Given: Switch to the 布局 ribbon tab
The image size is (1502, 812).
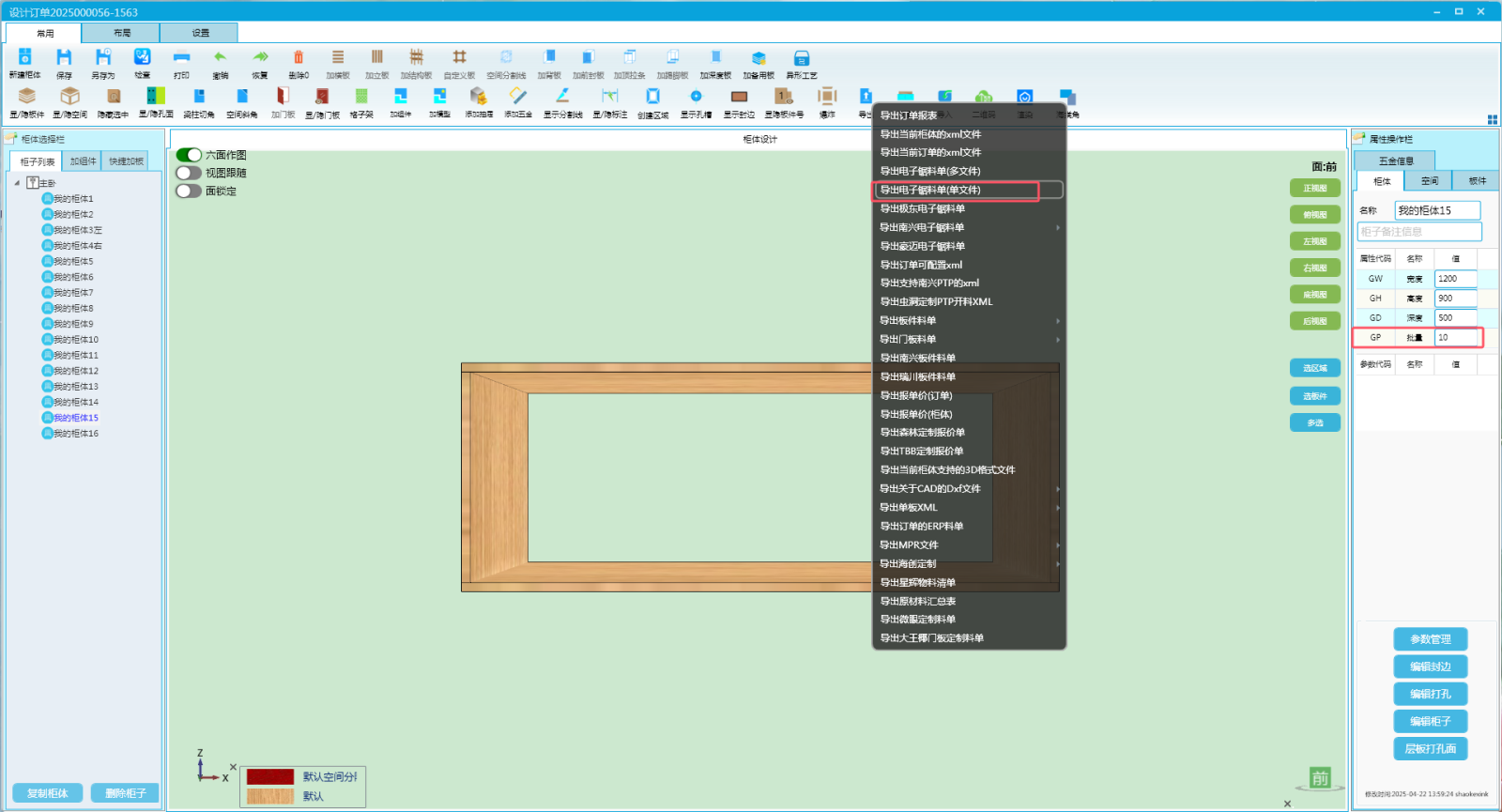Looking at the screenshot, I should pos(121,33).
